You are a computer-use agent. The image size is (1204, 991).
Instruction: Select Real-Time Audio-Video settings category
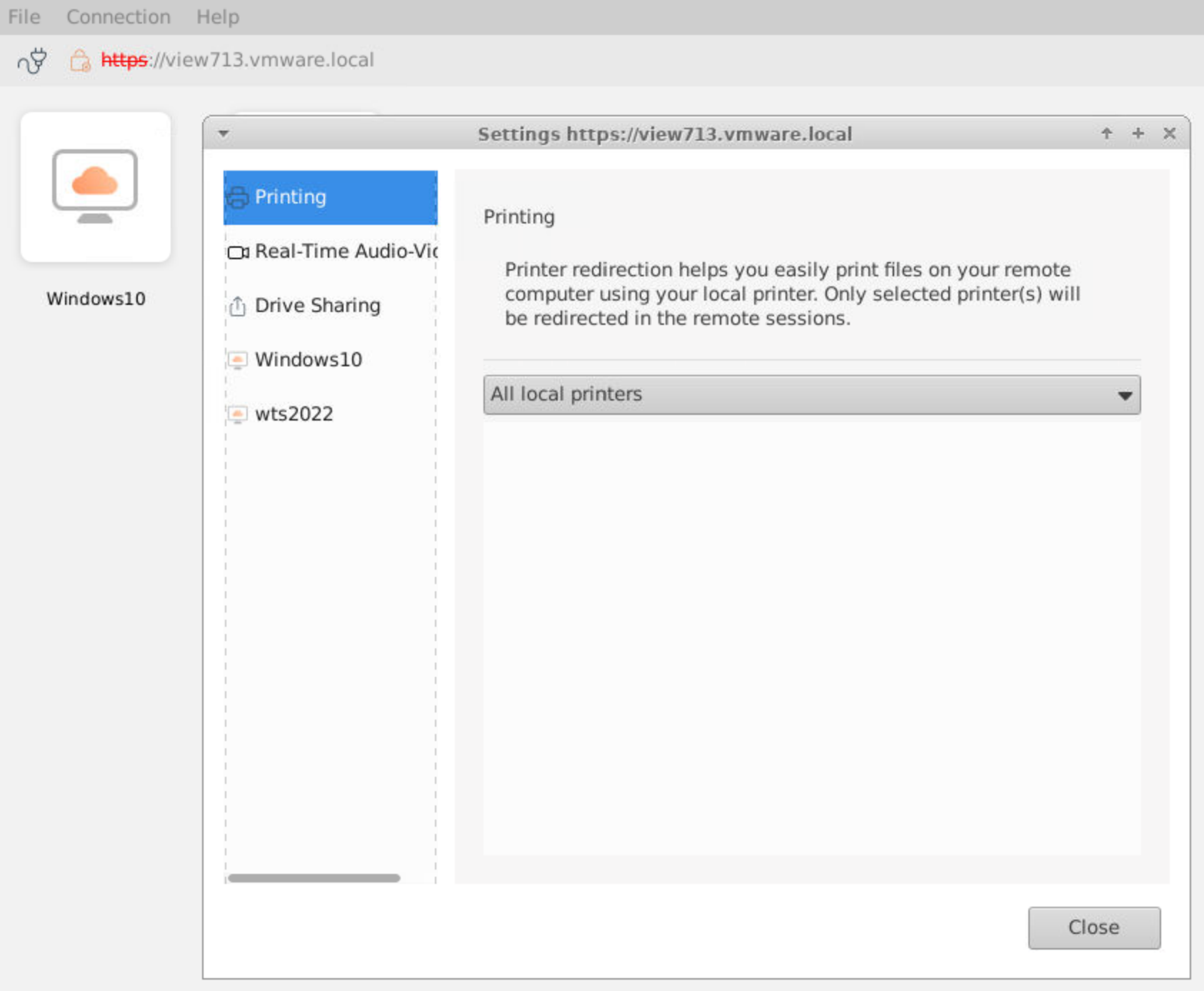346,251
